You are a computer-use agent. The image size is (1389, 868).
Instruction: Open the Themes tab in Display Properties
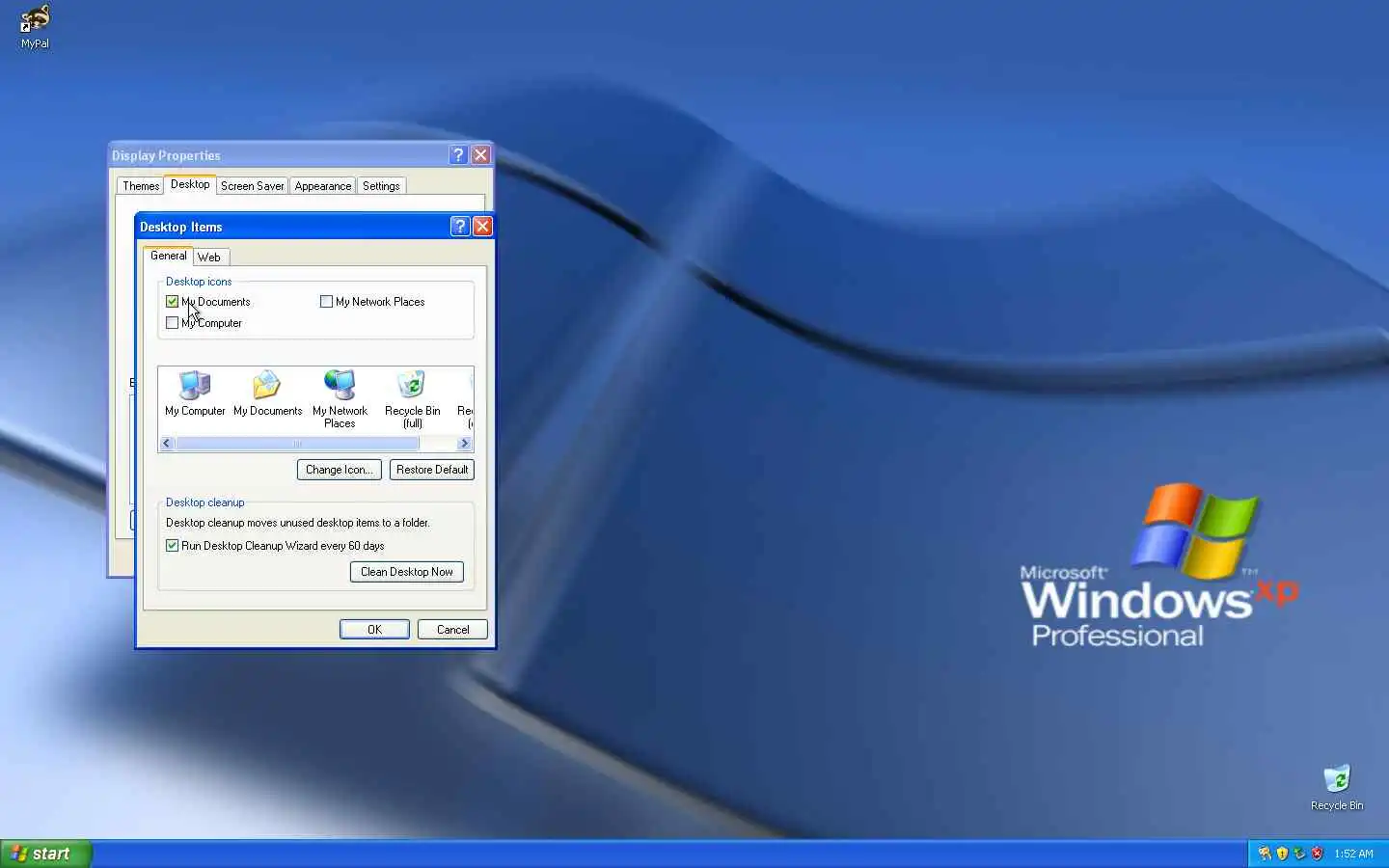pyautogui.click(x=141, y=186)
